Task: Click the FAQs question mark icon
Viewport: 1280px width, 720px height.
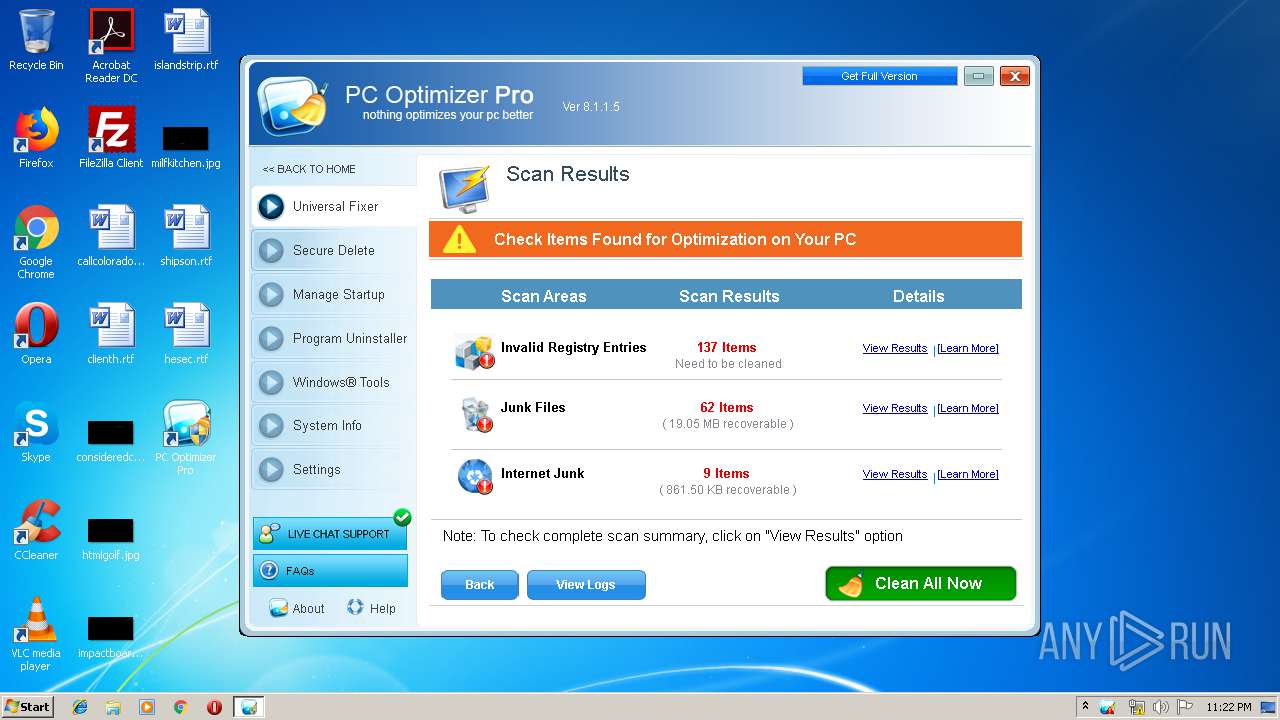Action: (x=268, y=571)
